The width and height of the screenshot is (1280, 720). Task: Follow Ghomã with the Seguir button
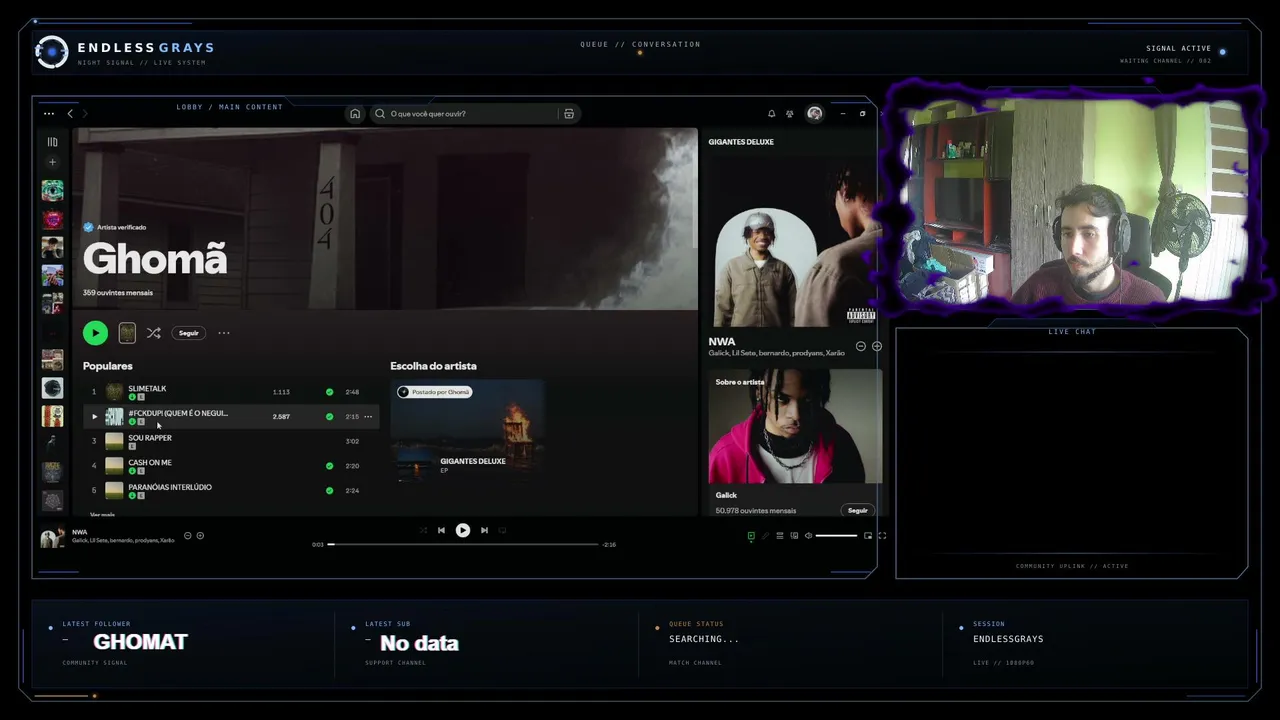coord(189,333)
